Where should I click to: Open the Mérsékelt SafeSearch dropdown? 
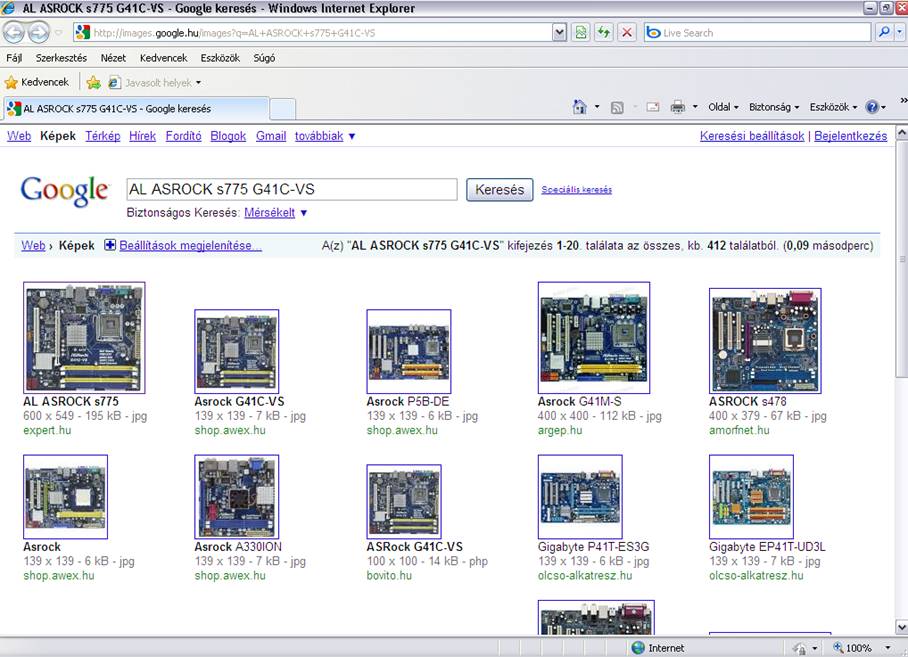click(x=277, y=213)
